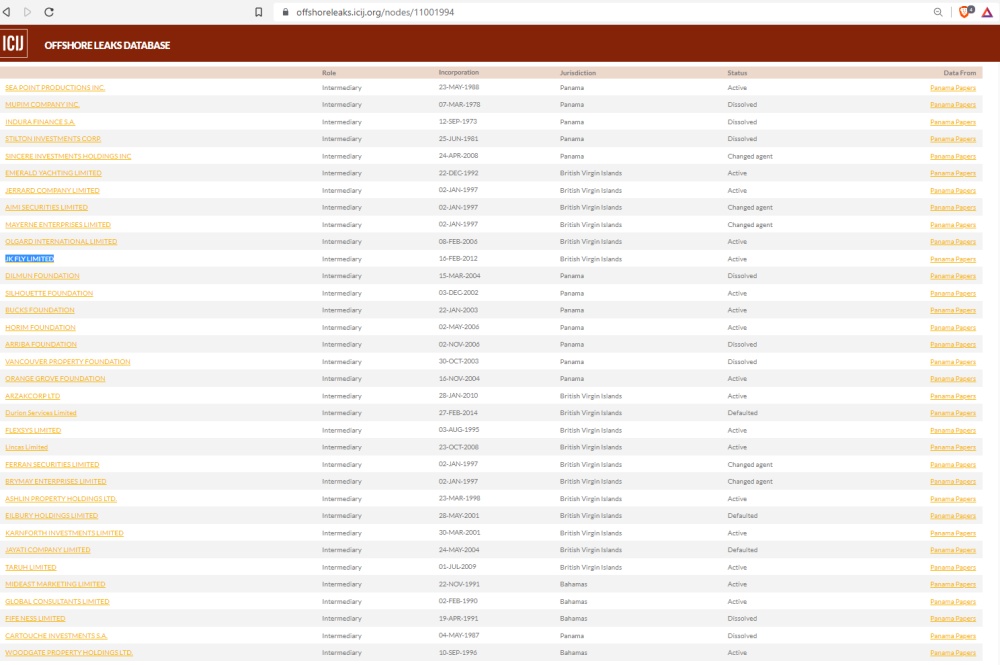This screenshot has height=665, width=1000.
Task: Open the JK FLY LIMITED entry
Action: [x=29, y=259]
